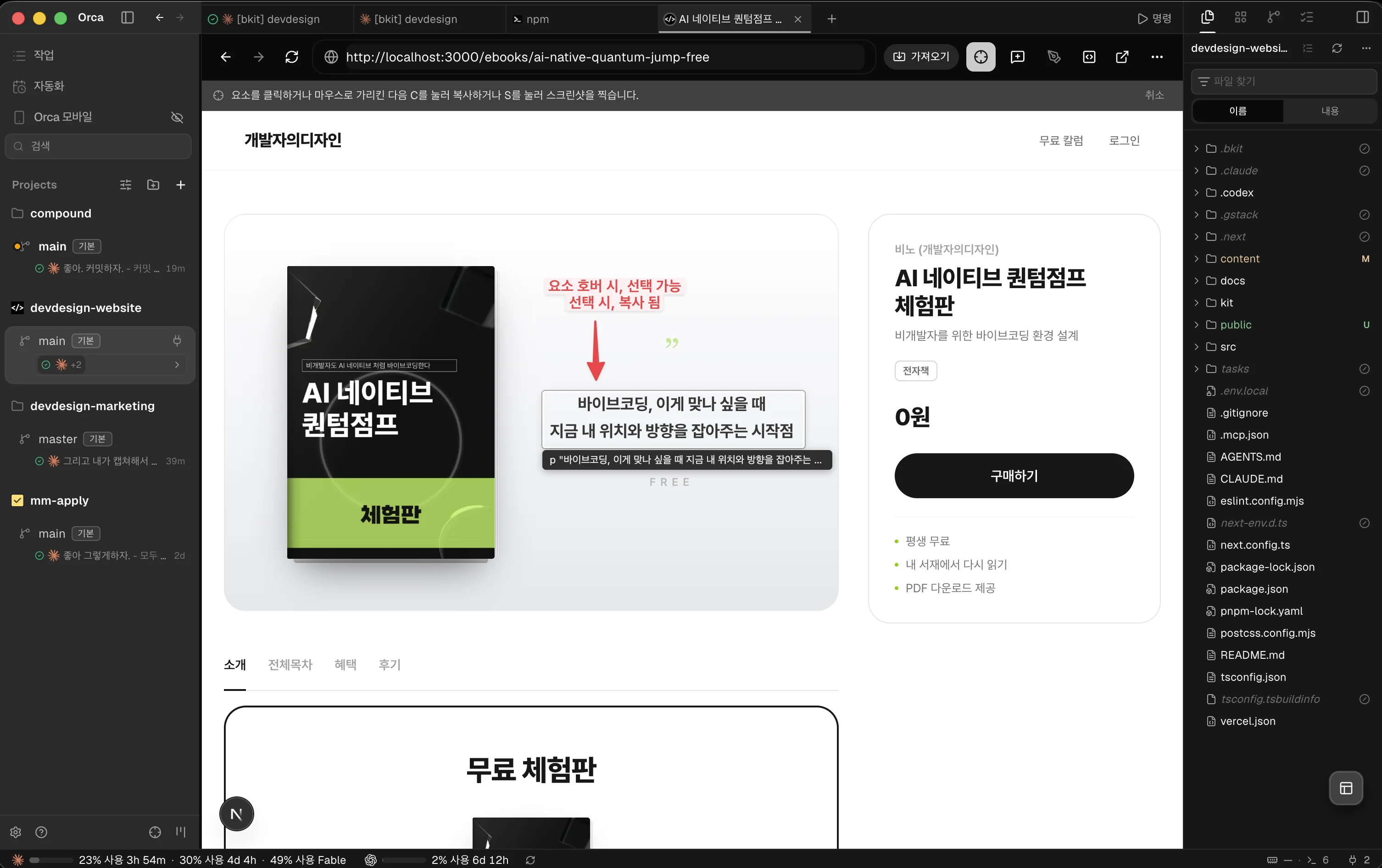Select the files explorer icon in right panel

coord(1208,17)
